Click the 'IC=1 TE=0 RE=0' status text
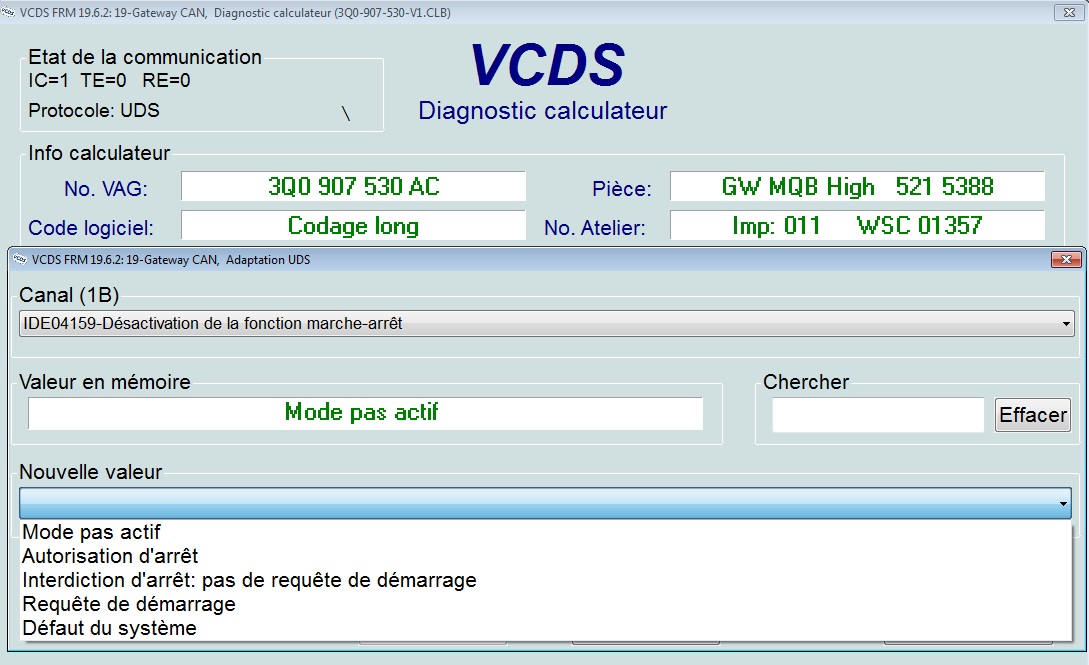 pyautogui.click(x=109, y=81)
